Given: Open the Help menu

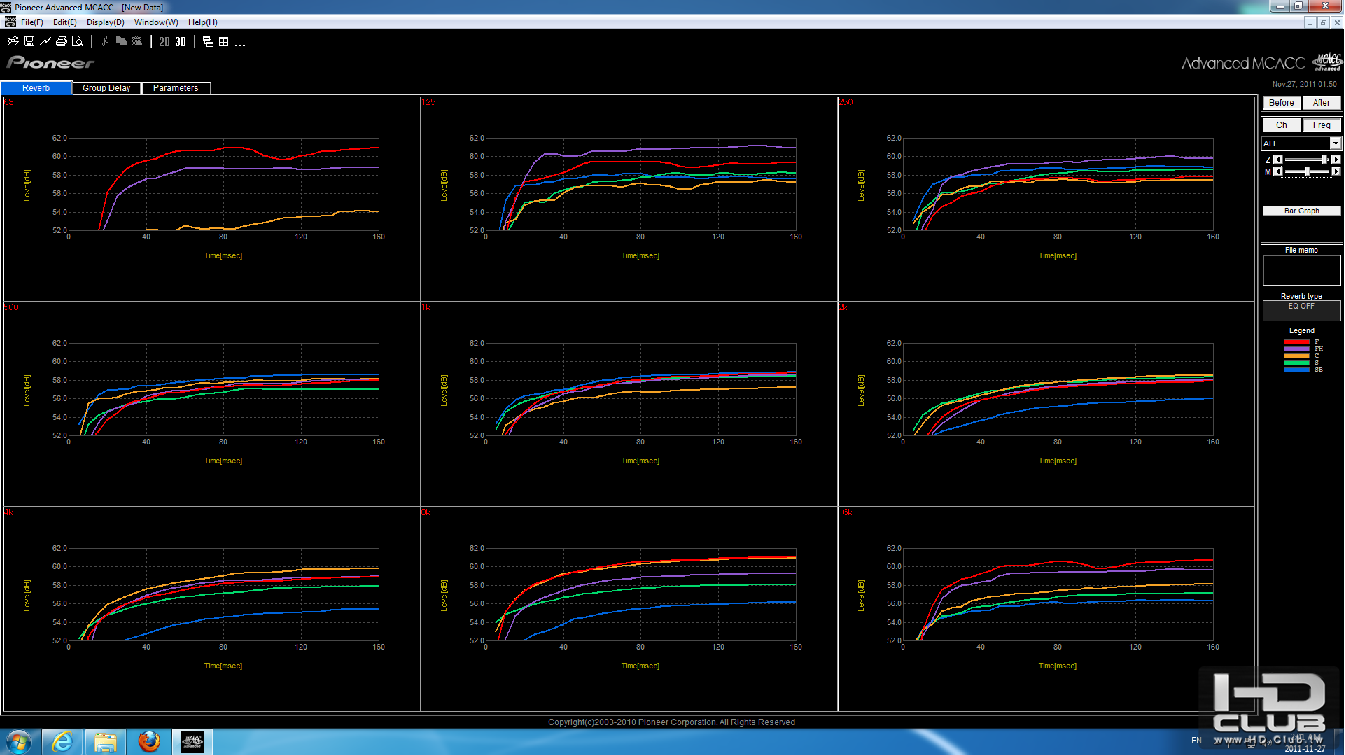Looking at the screenshot, I should [x=202, y=21].
